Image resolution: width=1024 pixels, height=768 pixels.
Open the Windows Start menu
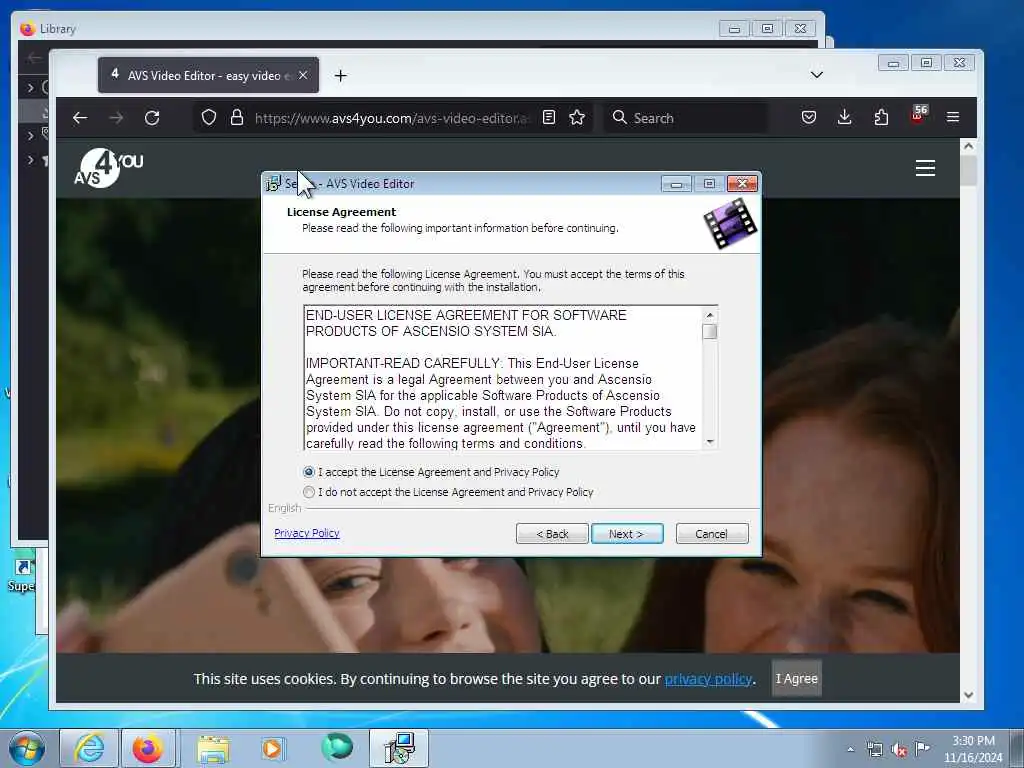27,748
